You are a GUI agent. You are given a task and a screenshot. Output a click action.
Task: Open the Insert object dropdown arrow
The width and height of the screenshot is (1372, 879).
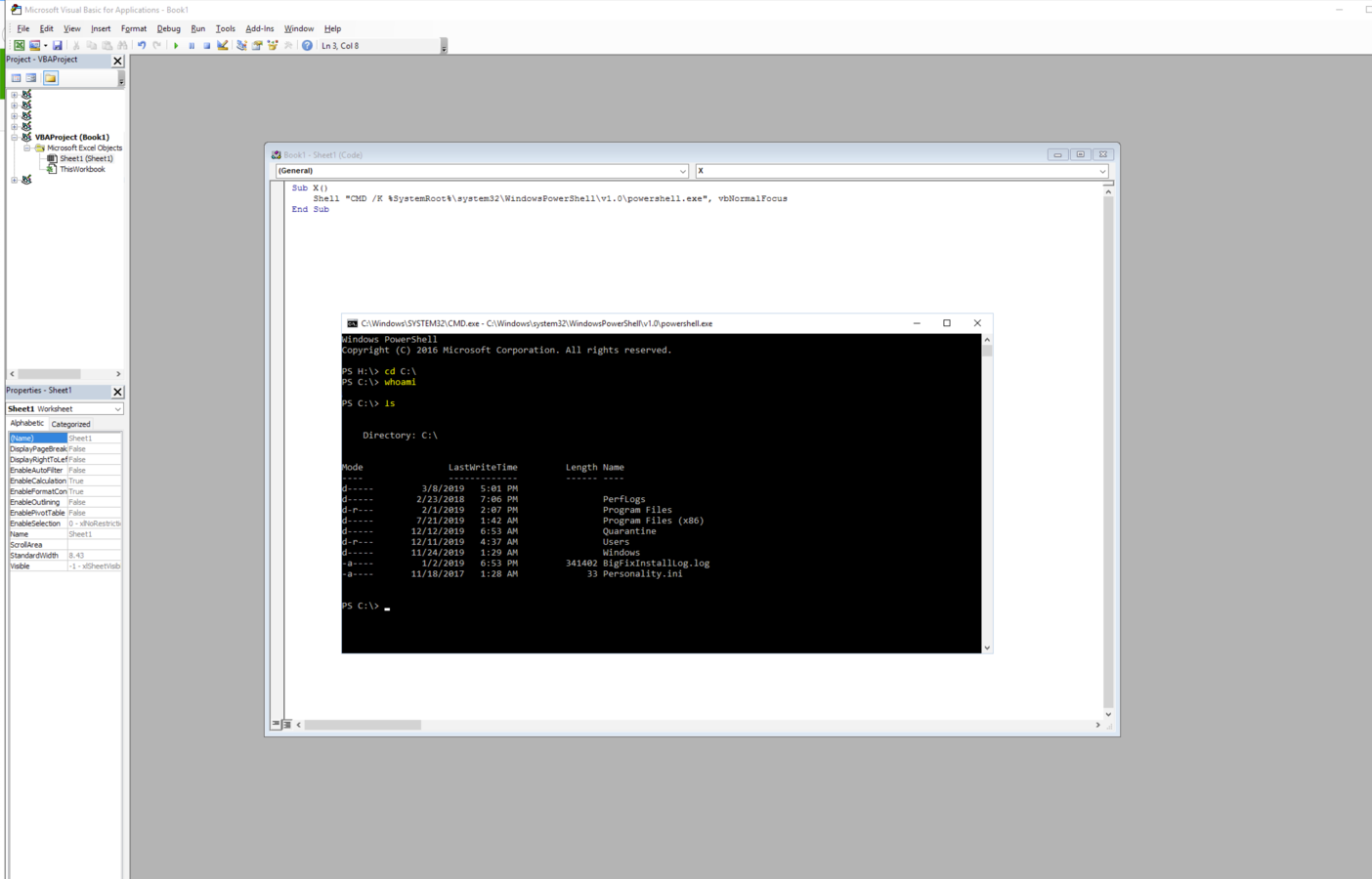45,46
